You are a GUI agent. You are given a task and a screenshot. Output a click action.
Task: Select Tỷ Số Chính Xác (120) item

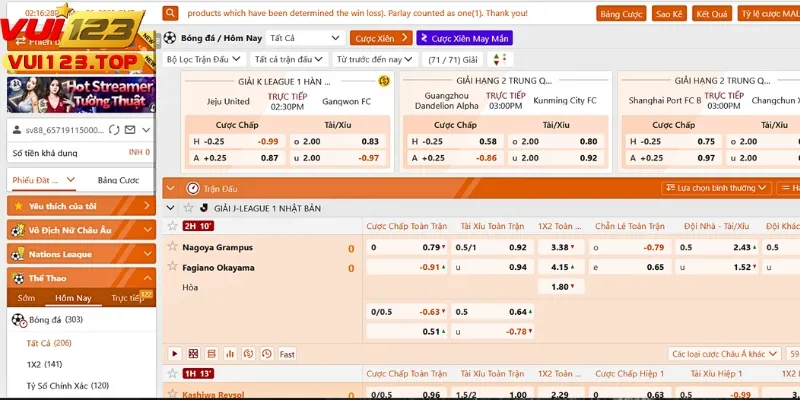[68, 386]
